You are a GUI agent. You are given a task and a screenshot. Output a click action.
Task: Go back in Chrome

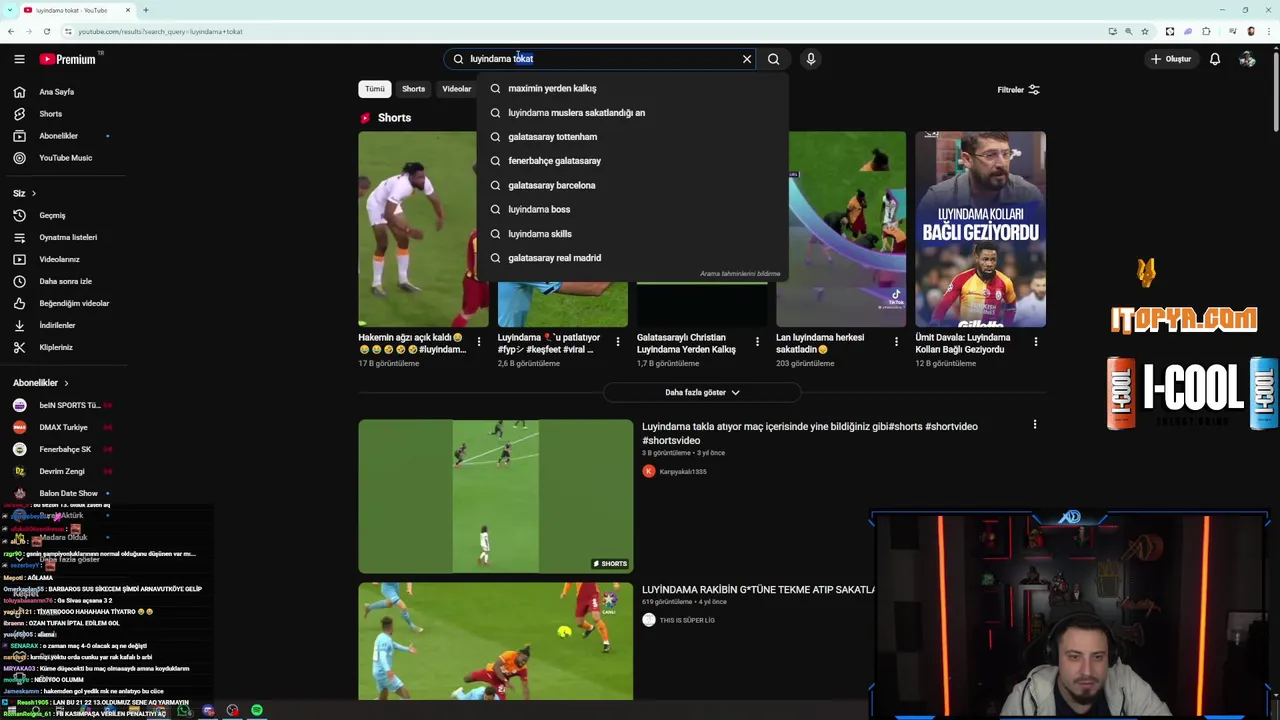(x=10, y=31)
